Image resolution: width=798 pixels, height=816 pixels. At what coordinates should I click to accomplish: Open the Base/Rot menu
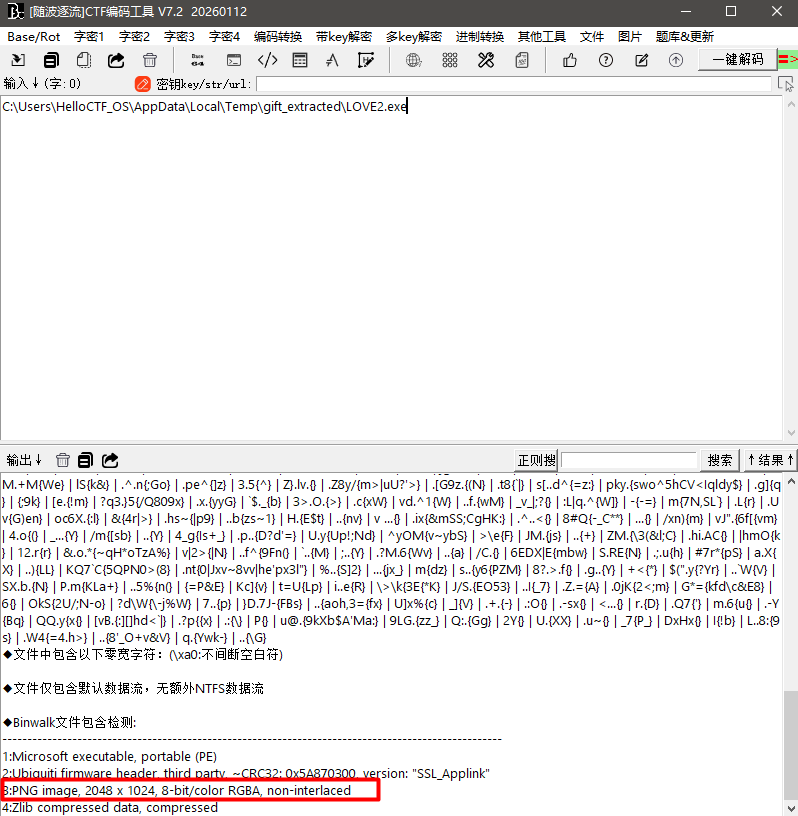click(34, 36)
